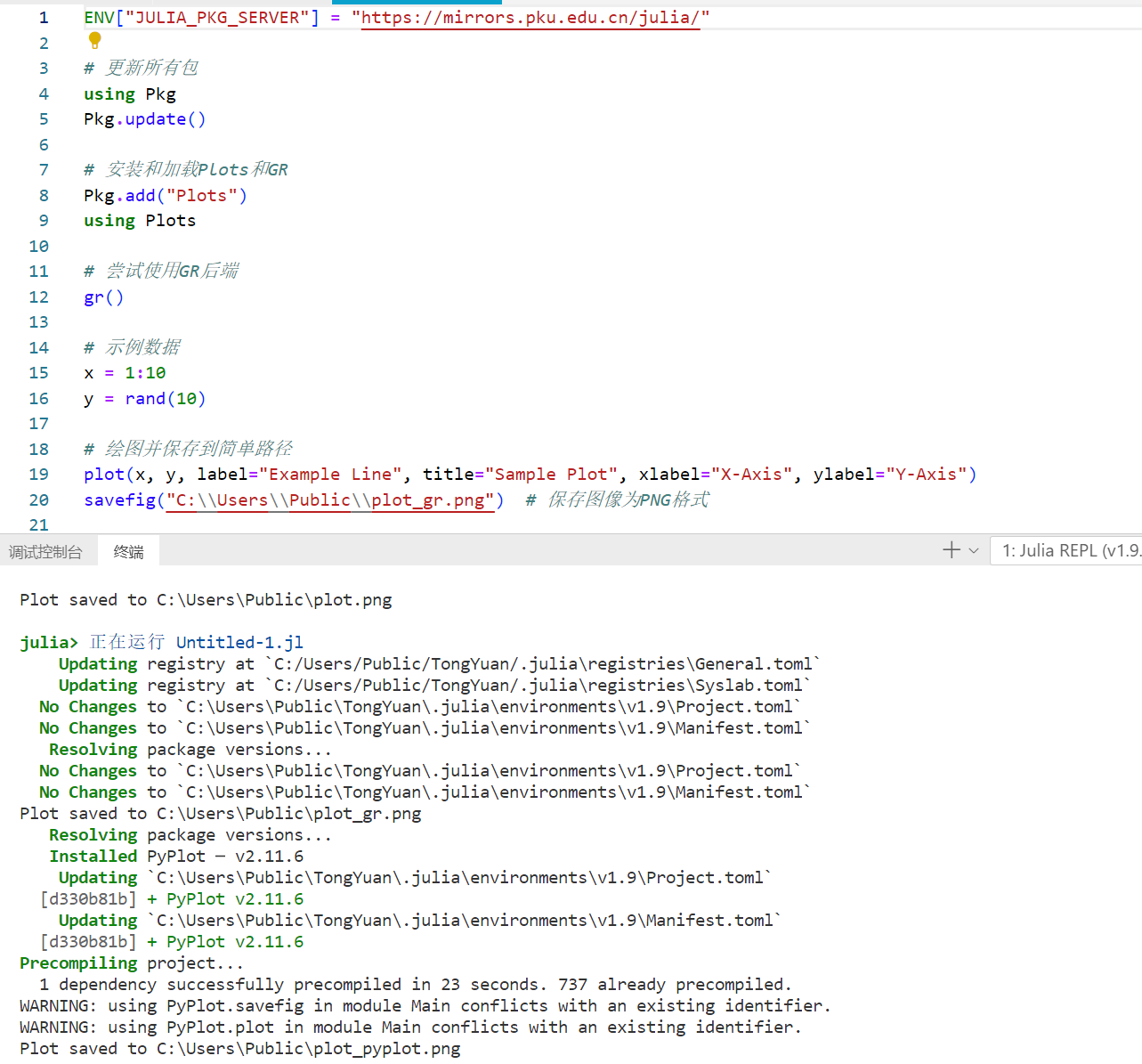Image resolution: width=1142 pixels, height=1064 pixels.
Task: Click line number 19 in gutter
Action: pos(39,475)
